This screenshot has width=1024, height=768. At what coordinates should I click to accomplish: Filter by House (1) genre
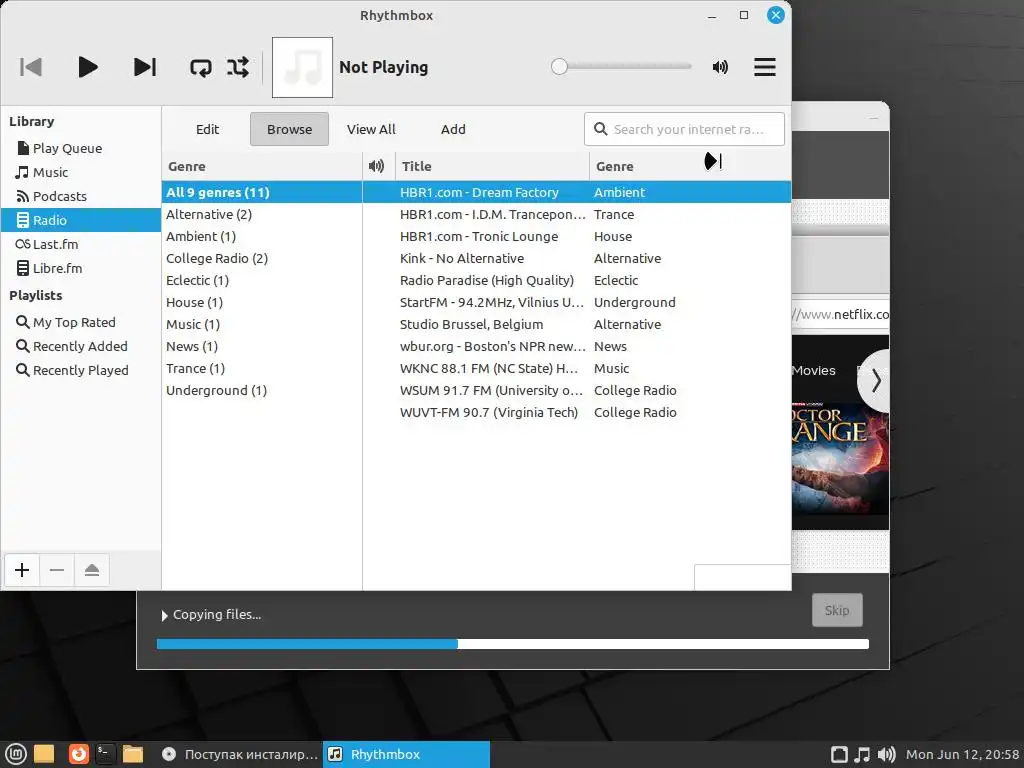[262, 302]
